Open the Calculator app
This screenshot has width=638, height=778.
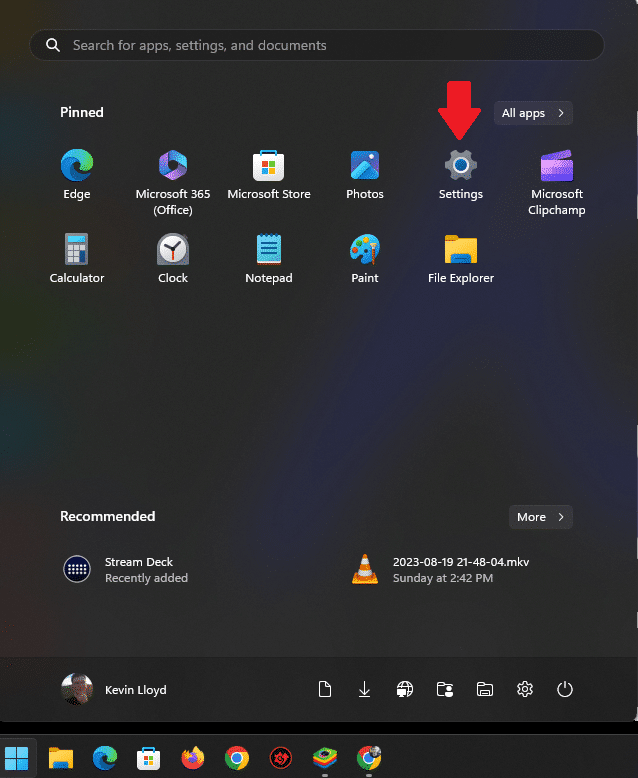77,258
